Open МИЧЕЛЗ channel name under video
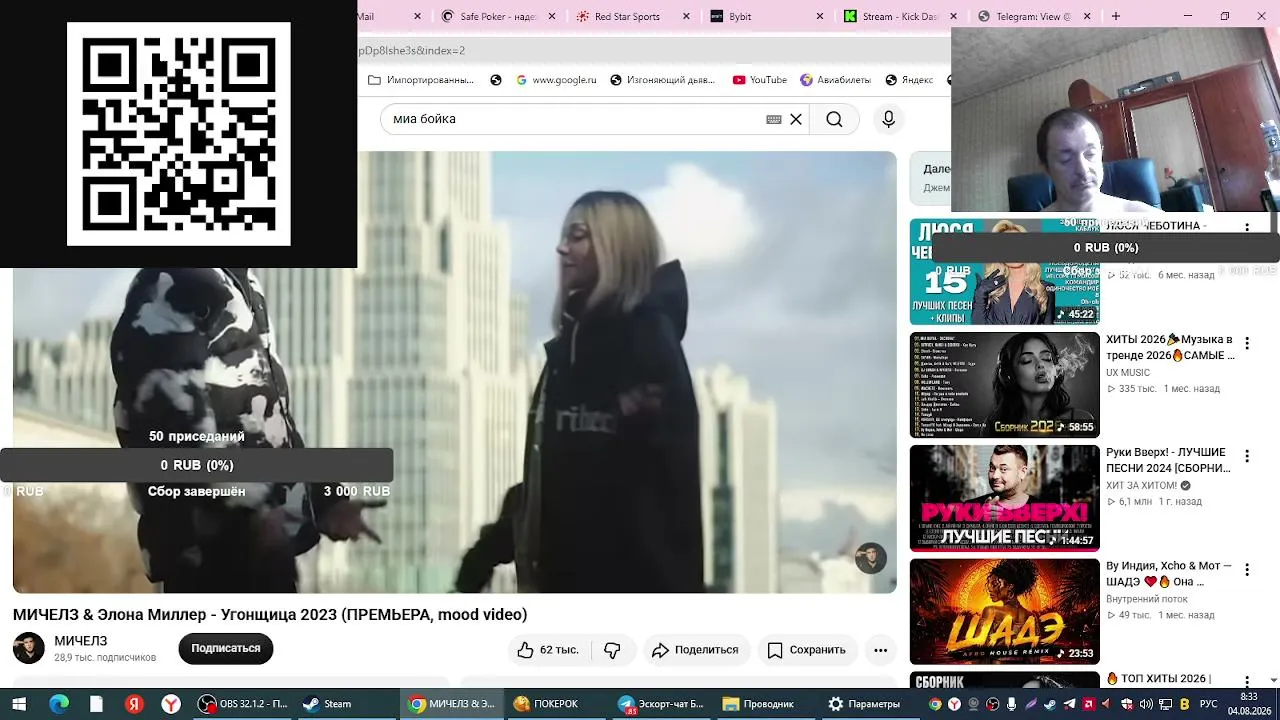The image size is (1280, 720). click(81, 641)
